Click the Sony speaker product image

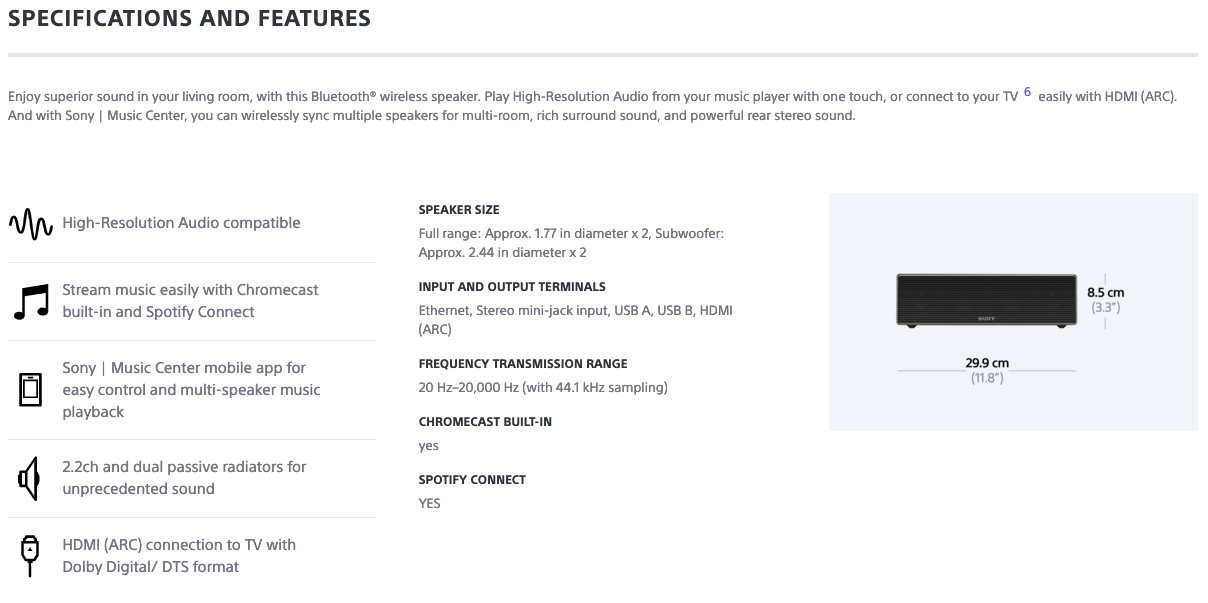pos(986,300)
